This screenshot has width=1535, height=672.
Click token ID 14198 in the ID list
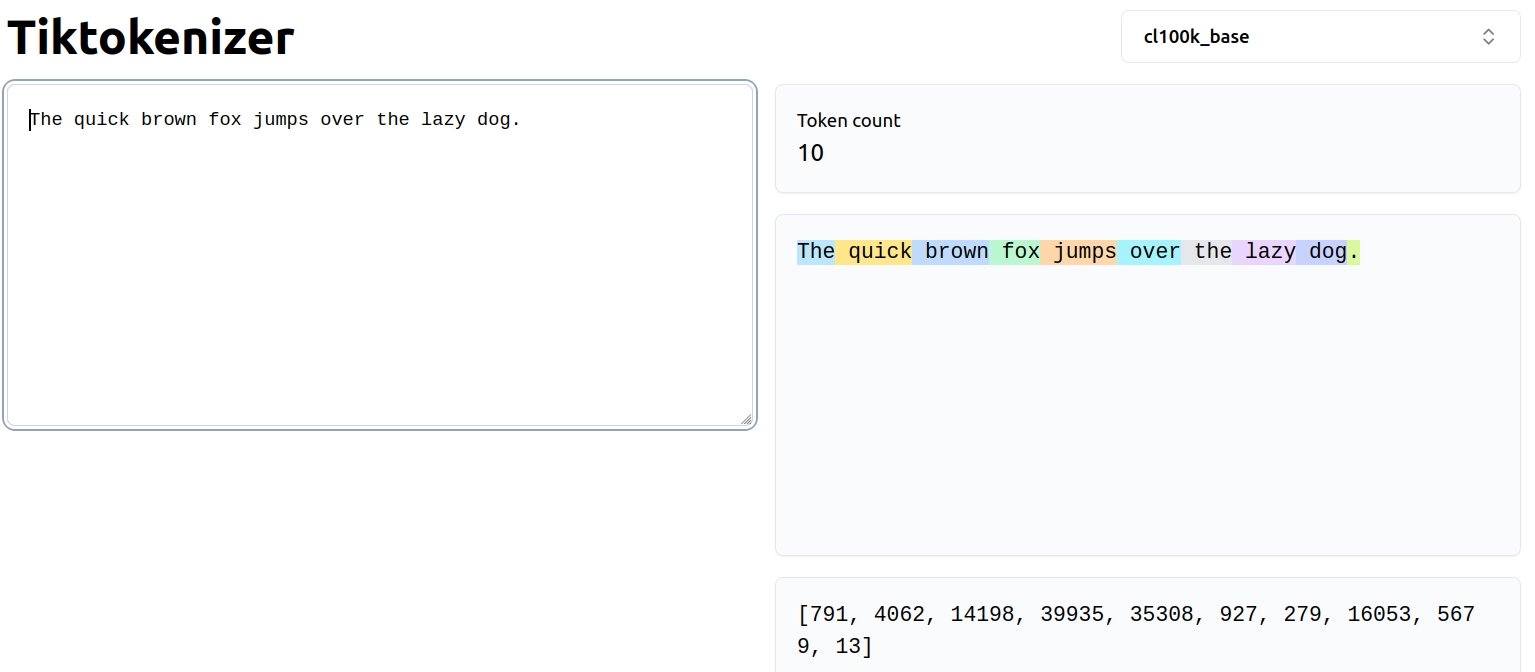tap(970, 614)
